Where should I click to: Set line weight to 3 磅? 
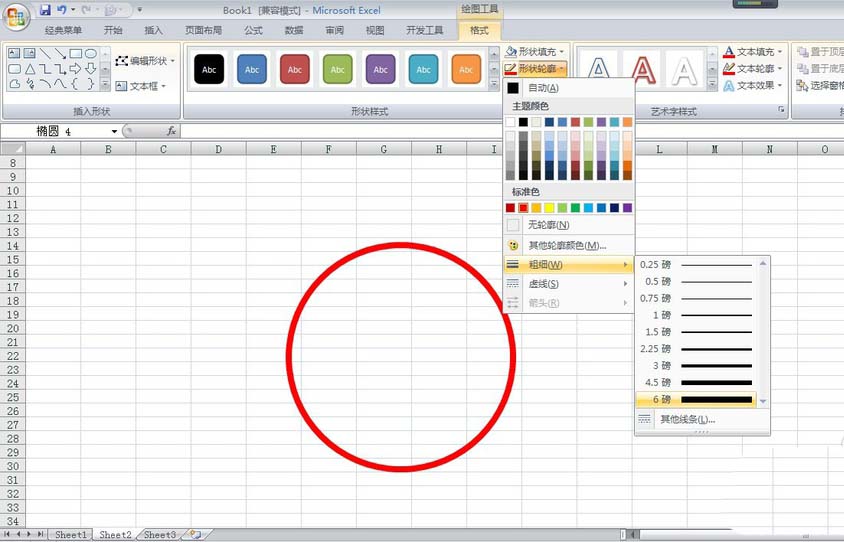coord(697,365)
